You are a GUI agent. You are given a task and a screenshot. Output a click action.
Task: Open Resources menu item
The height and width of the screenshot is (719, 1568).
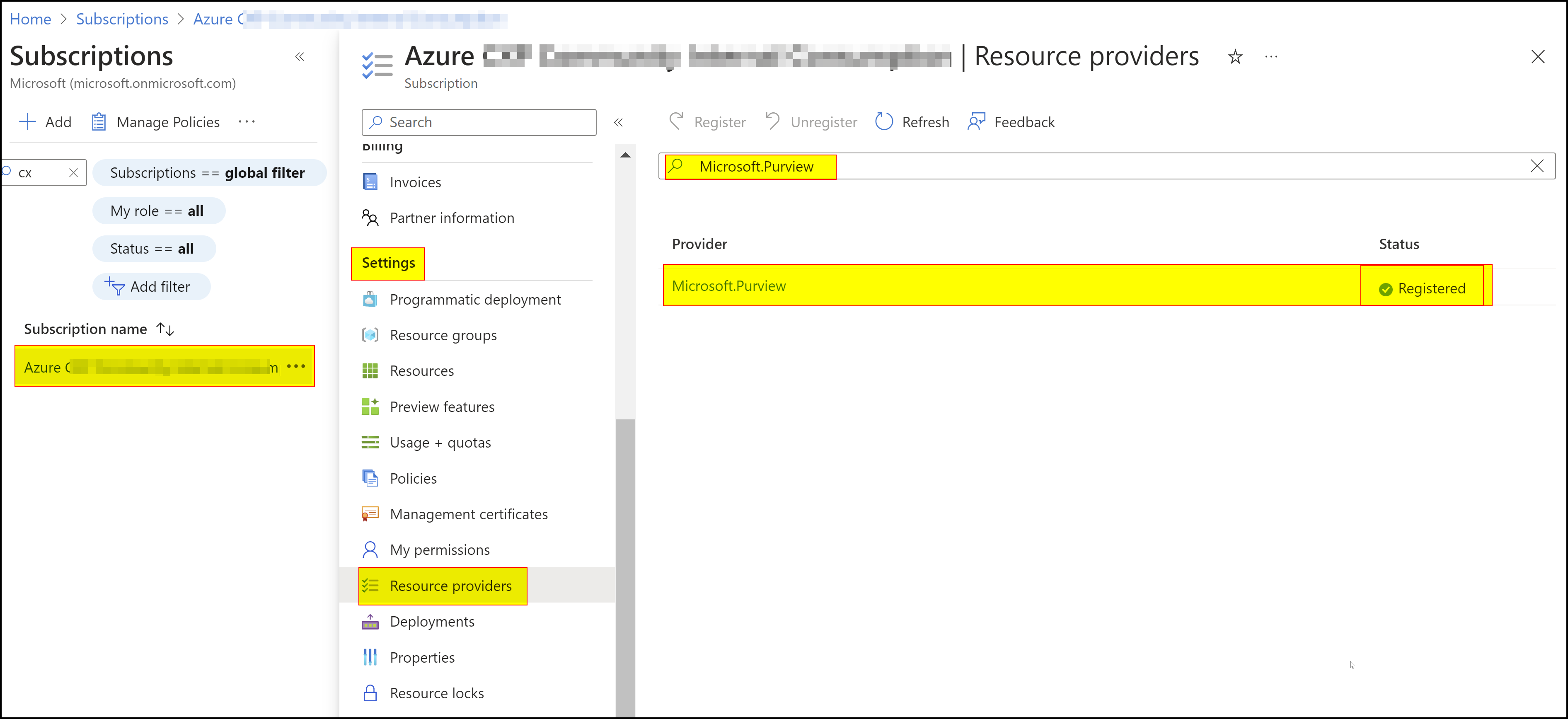click(x=421, y=371)
